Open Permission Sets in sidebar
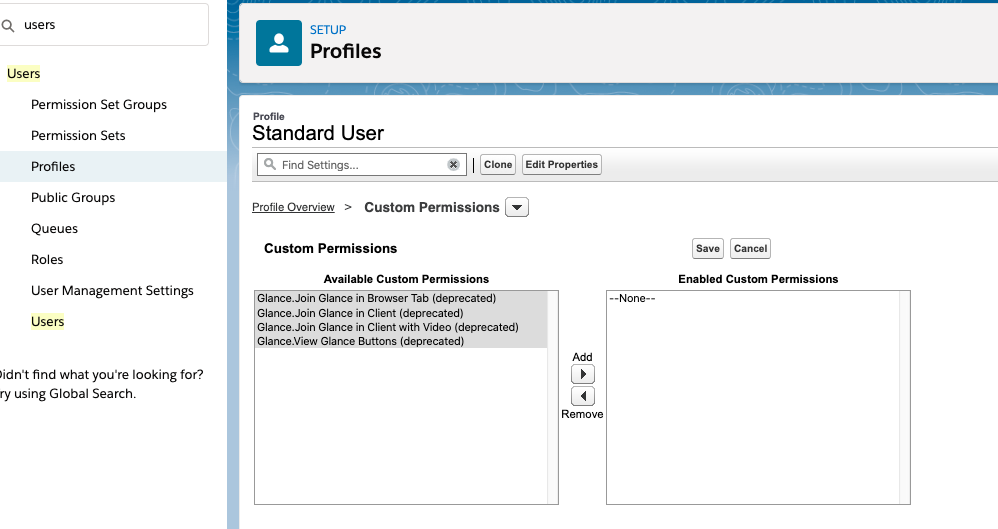998x529 pixels. point(78,136)
